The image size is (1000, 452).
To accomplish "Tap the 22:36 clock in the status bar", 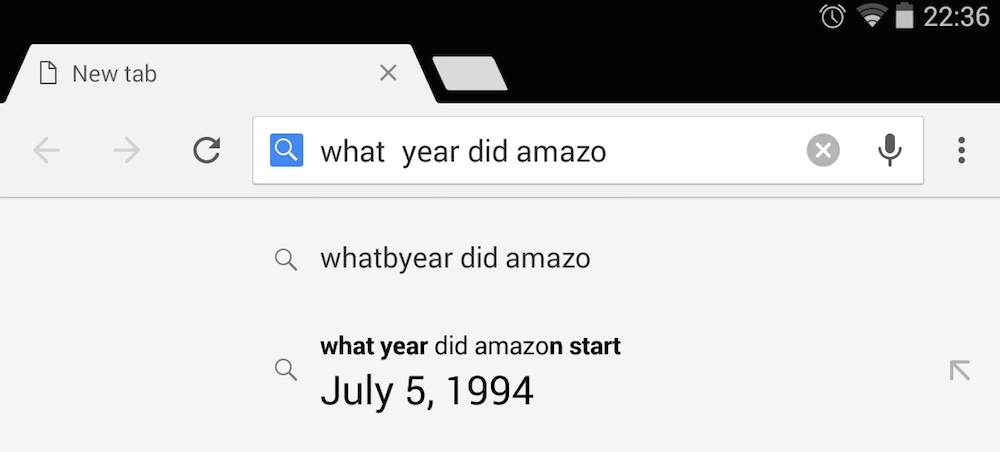I will click(957, 17).
